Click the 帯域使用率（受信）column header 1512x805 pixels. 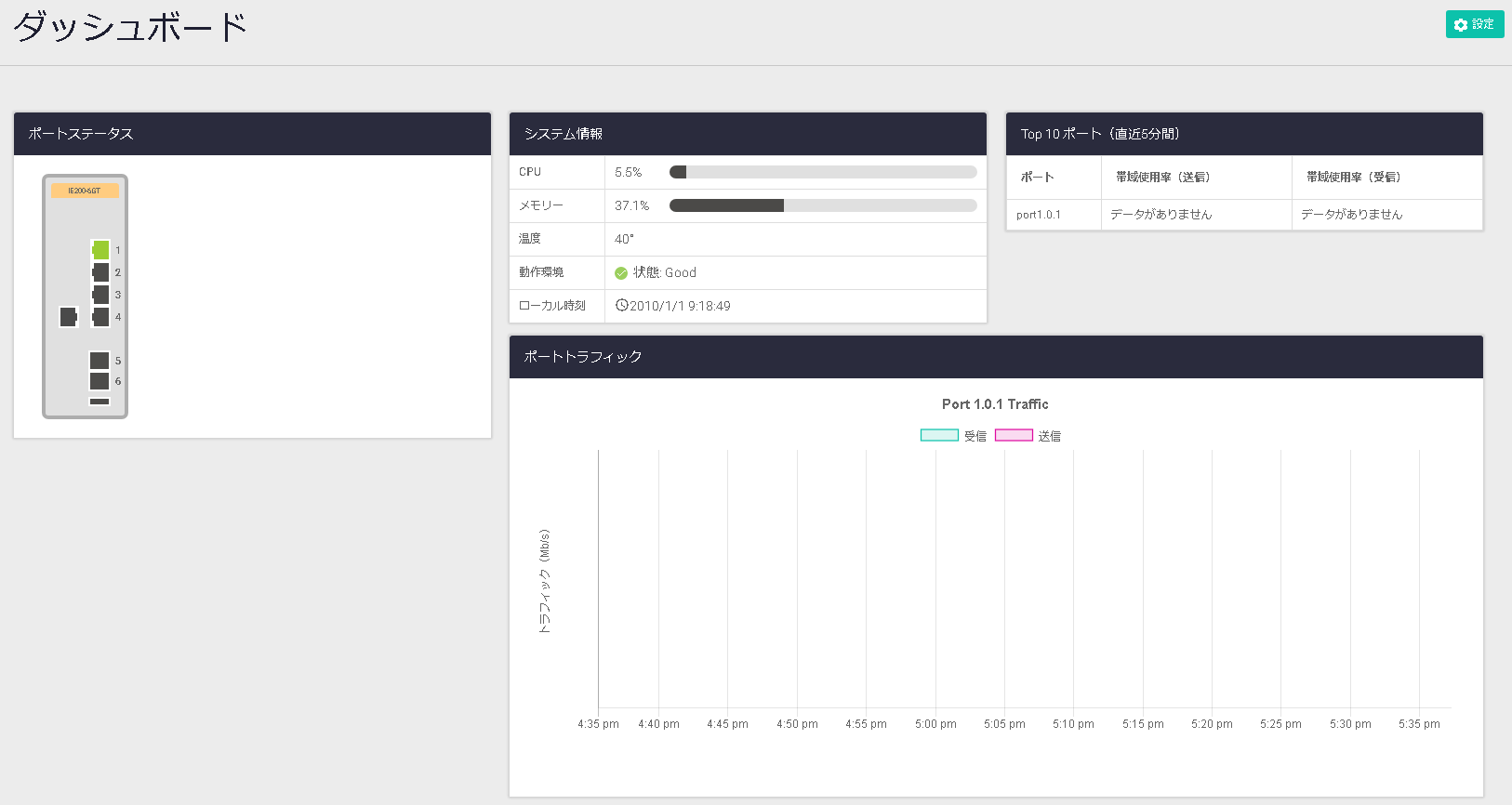(1353, 177)
